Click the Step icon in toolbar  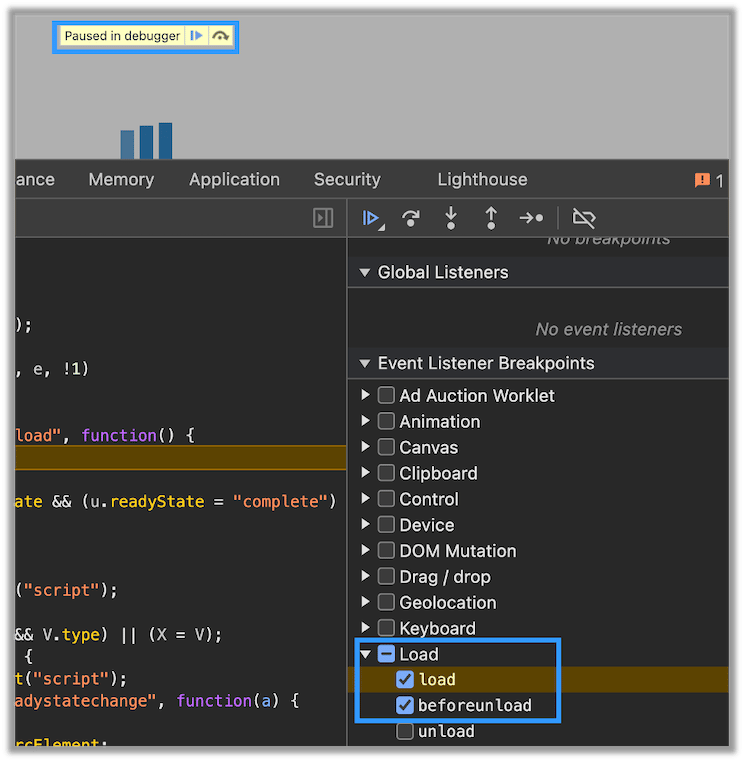click(531, 218)
